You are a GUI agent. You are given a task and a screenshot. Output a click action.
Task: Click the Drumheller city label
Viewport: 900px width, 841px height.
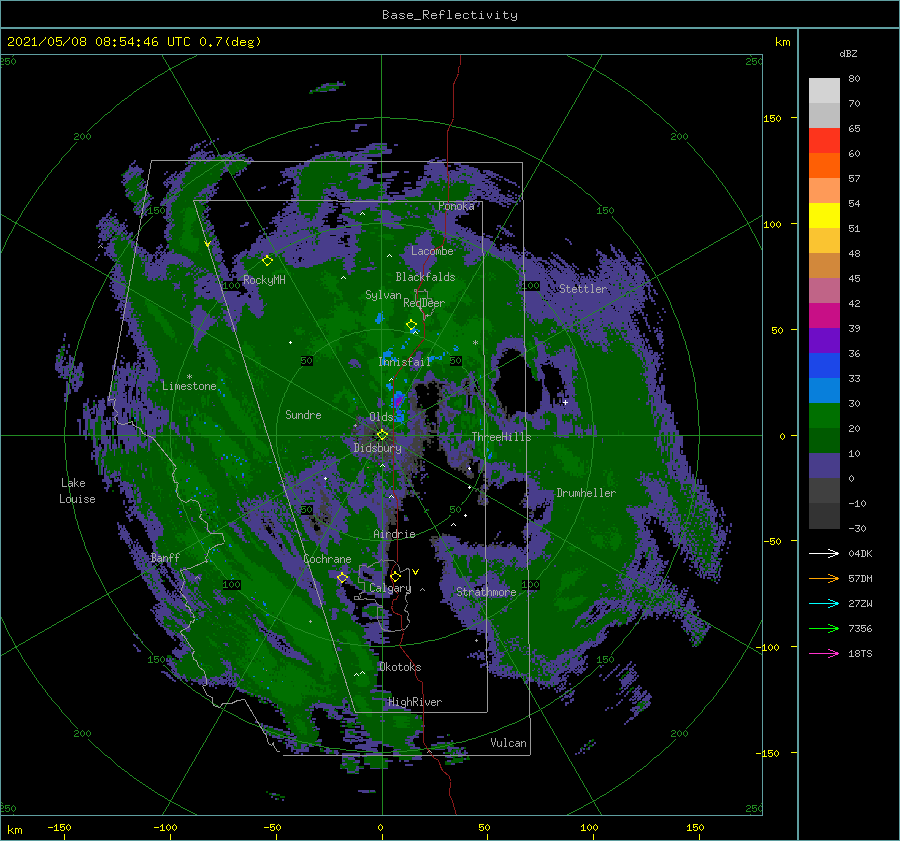pyautogui.click(x=586, y=493)
